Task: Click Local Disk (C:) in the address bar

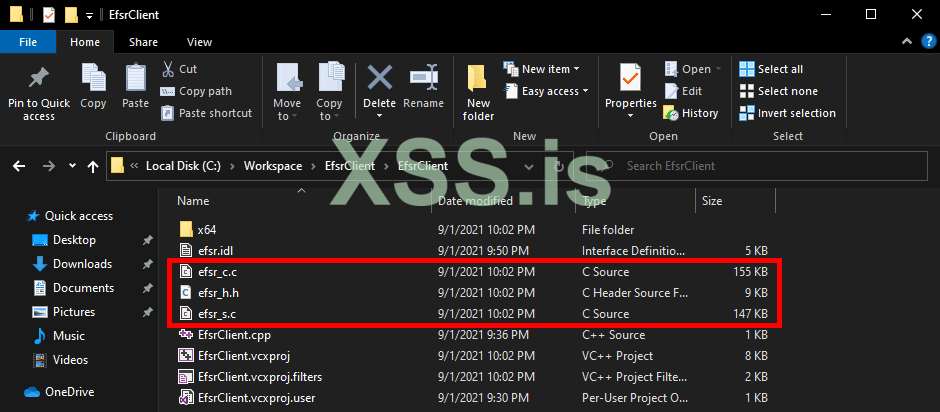Action: (x=183, y=166)
